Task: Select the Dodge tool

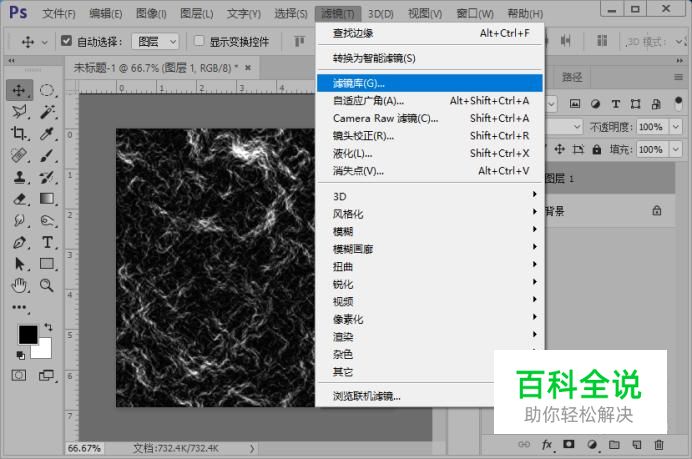Action: (47, 220)
